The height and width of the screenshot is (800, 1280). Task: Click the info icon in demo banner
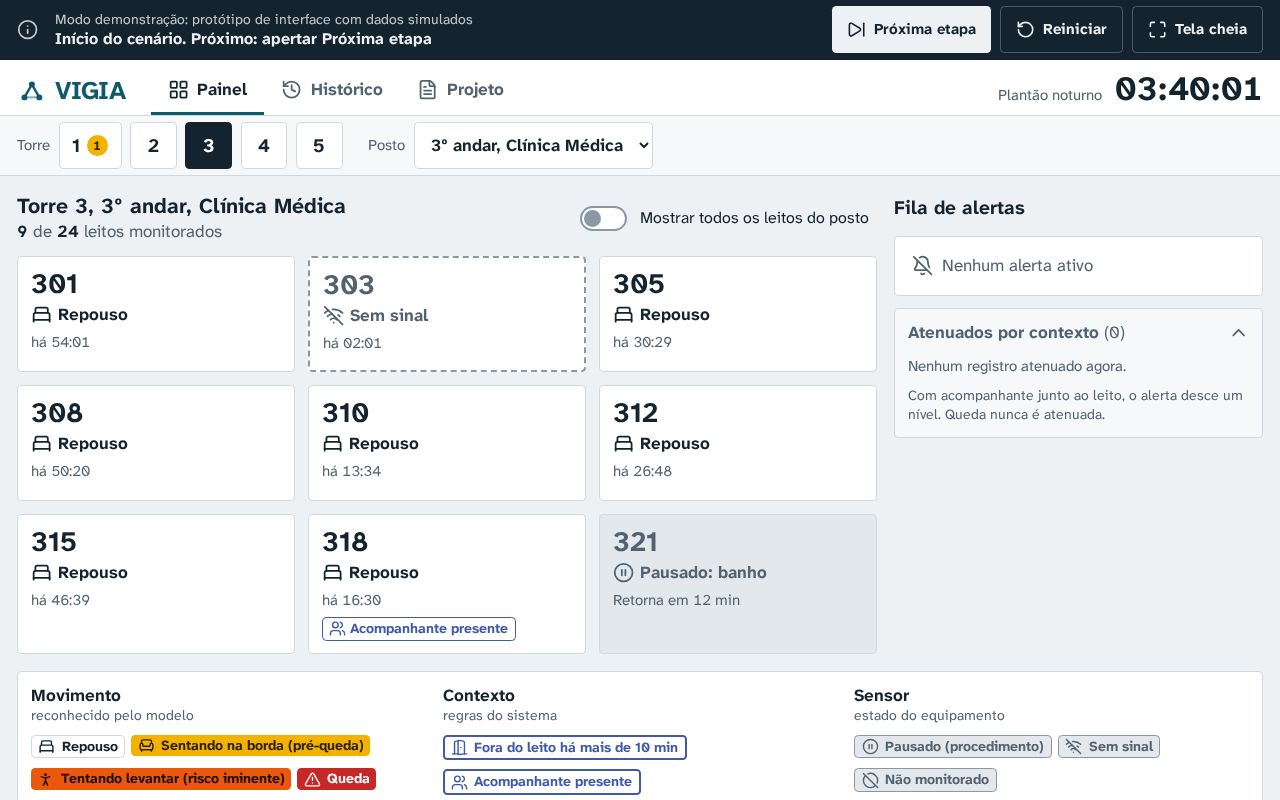(28, 30)
